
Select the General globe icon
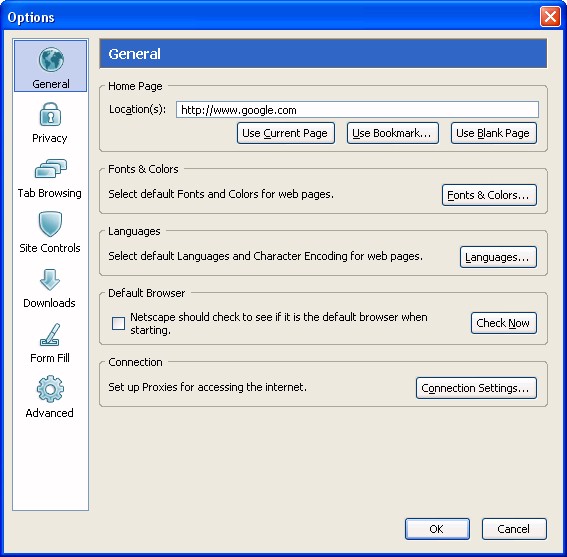pos(51,59)
